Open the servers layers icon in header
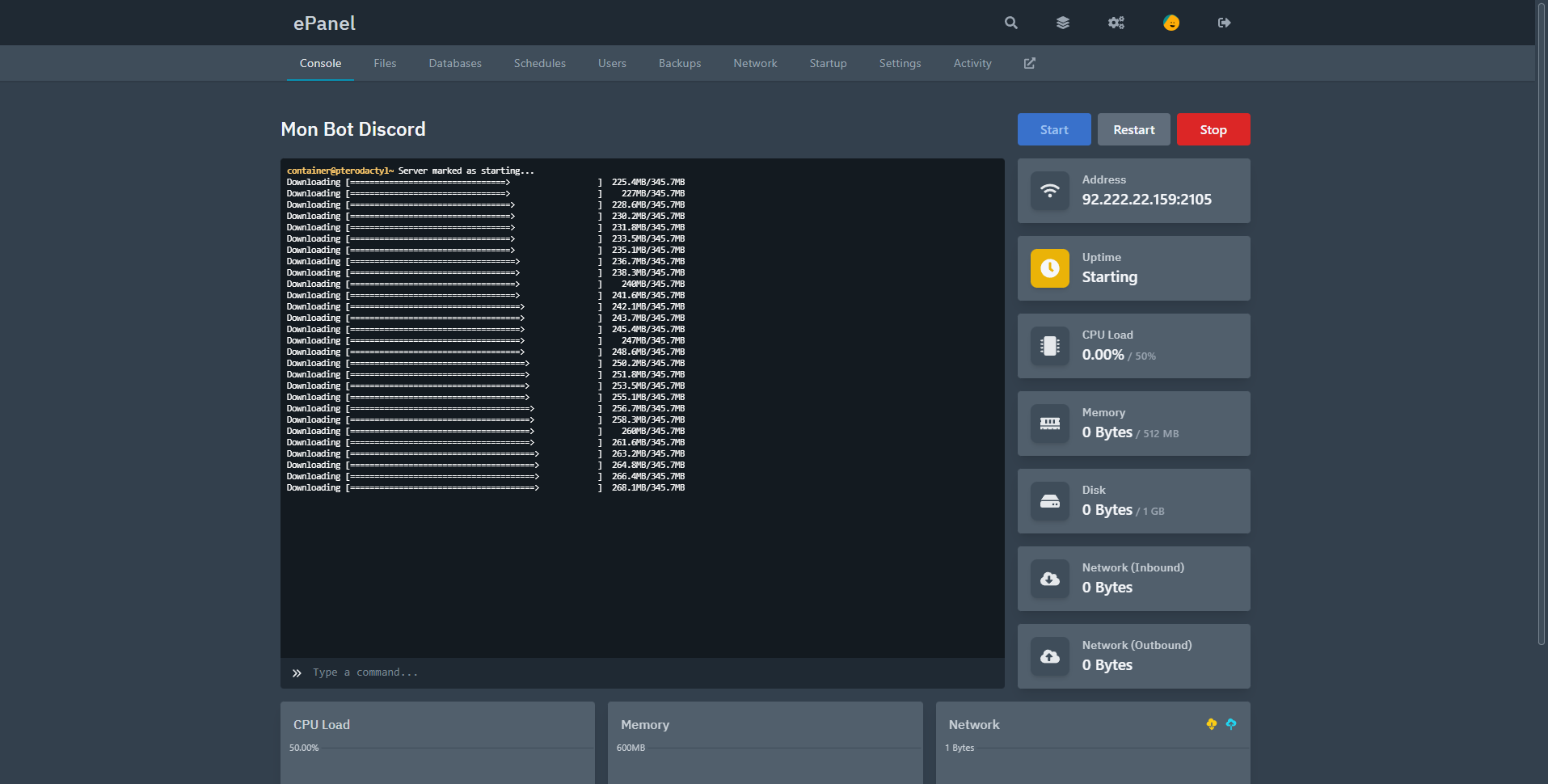This screenshot has width=1548, height=784. pyautogui.click(x=1063, y=23)
